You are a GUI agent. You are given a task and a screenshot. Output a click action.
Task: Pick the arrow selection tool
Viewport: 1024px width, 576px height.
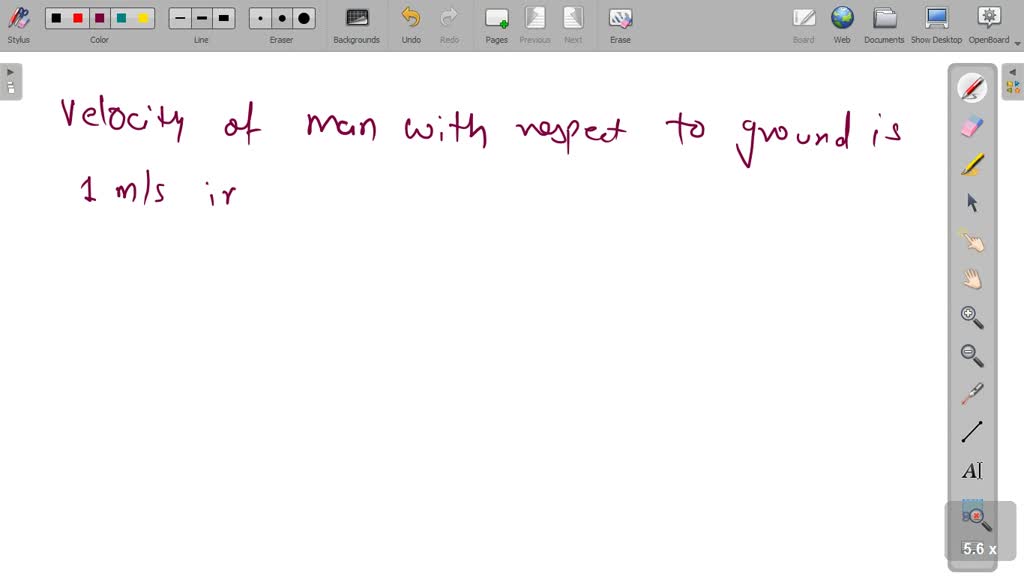(x=972, y=203)
